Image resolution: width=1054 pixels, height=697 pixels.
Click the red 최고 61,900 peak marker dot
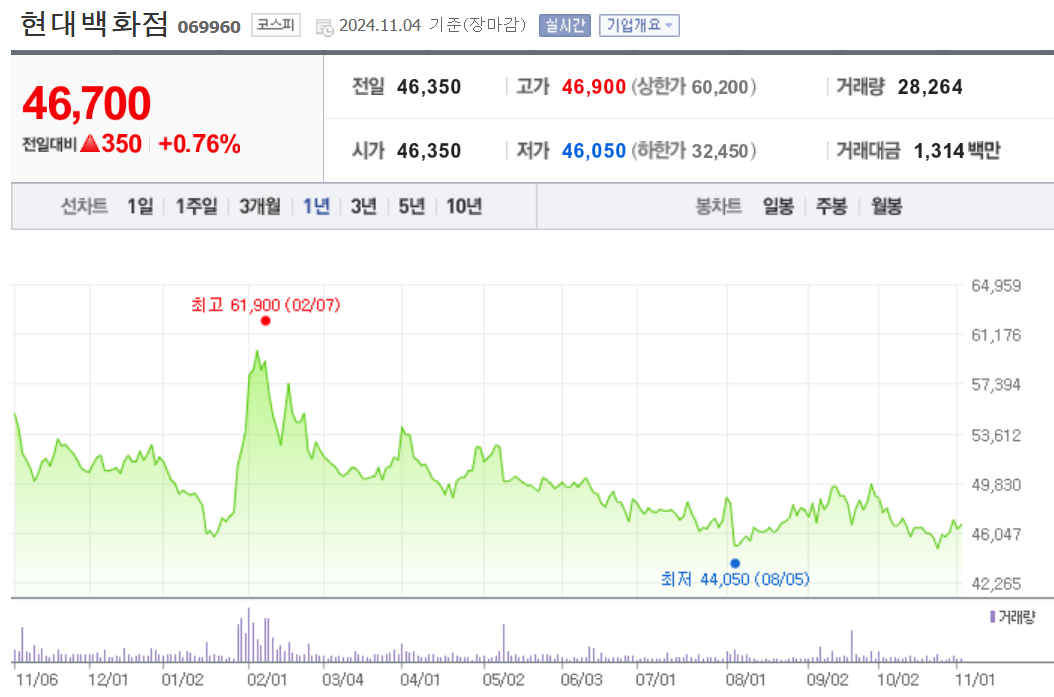[x=266, y=321]
